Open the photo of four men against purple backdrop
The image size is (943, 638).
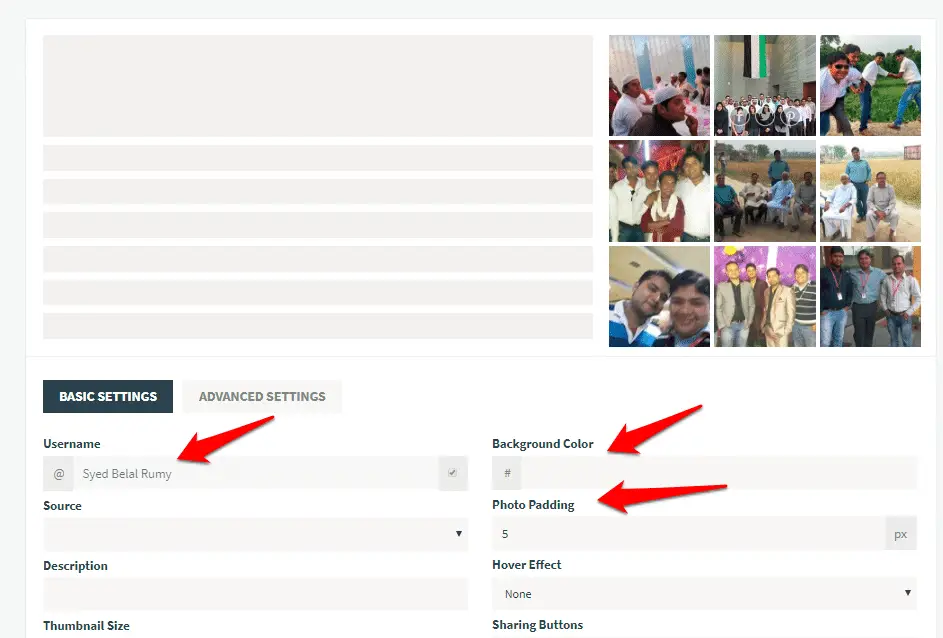coord(764,296)
